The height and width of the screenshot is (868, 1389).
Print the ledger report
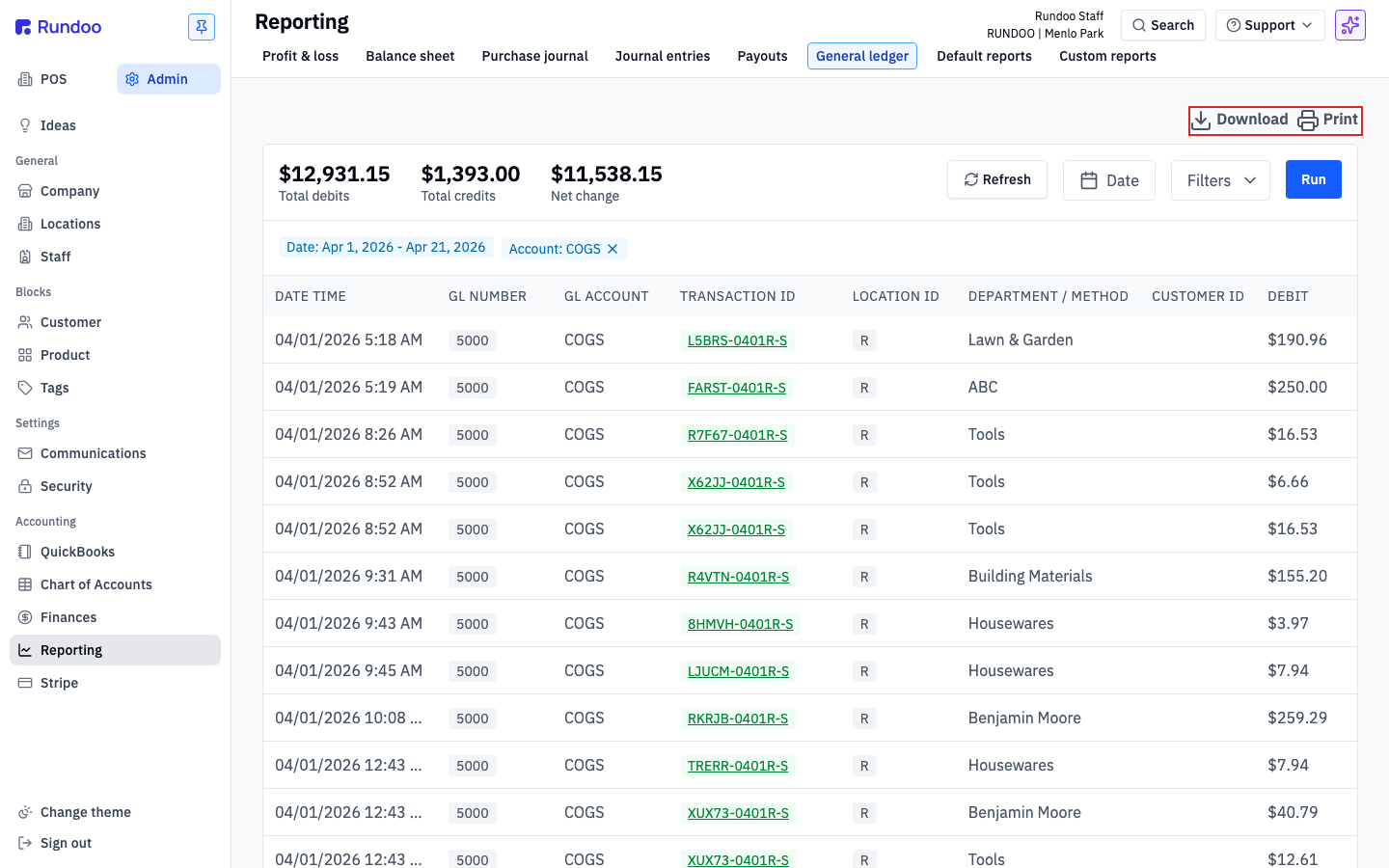pyautogui.click(x=1328, y=120)
